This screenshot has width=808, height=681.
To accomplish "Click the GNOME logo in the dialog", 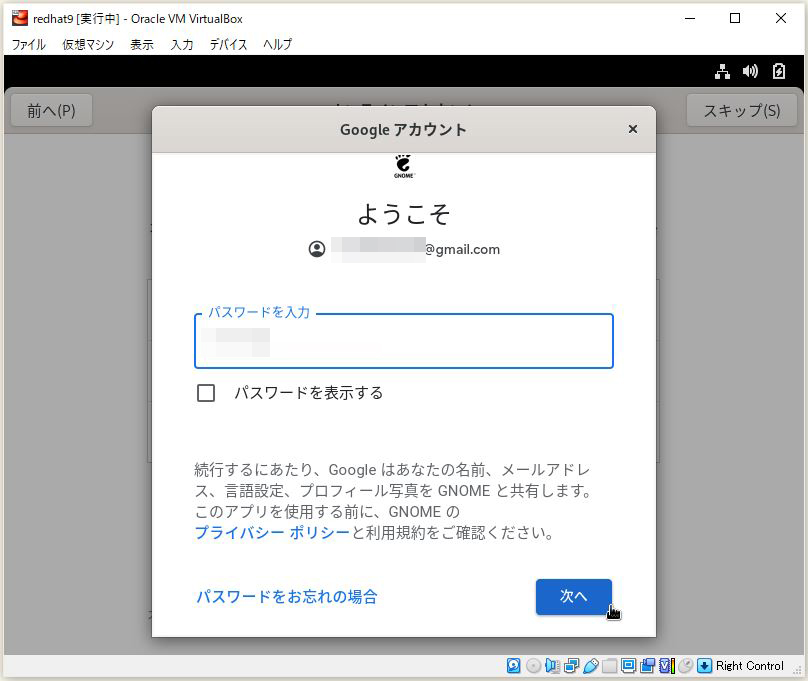I will tap(403, 166).
